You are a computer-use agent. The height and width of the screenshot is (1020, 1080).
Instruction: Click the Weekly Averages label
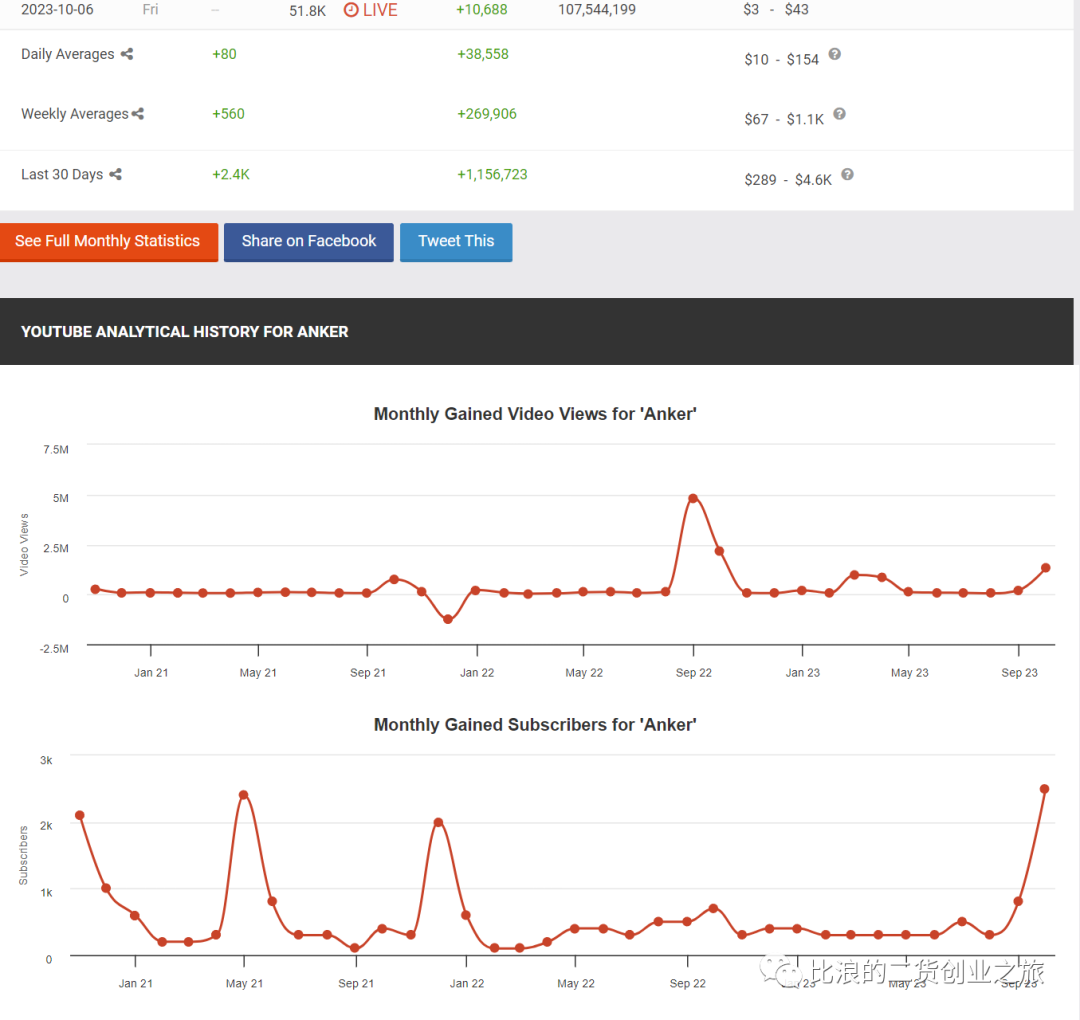point(74,114)
